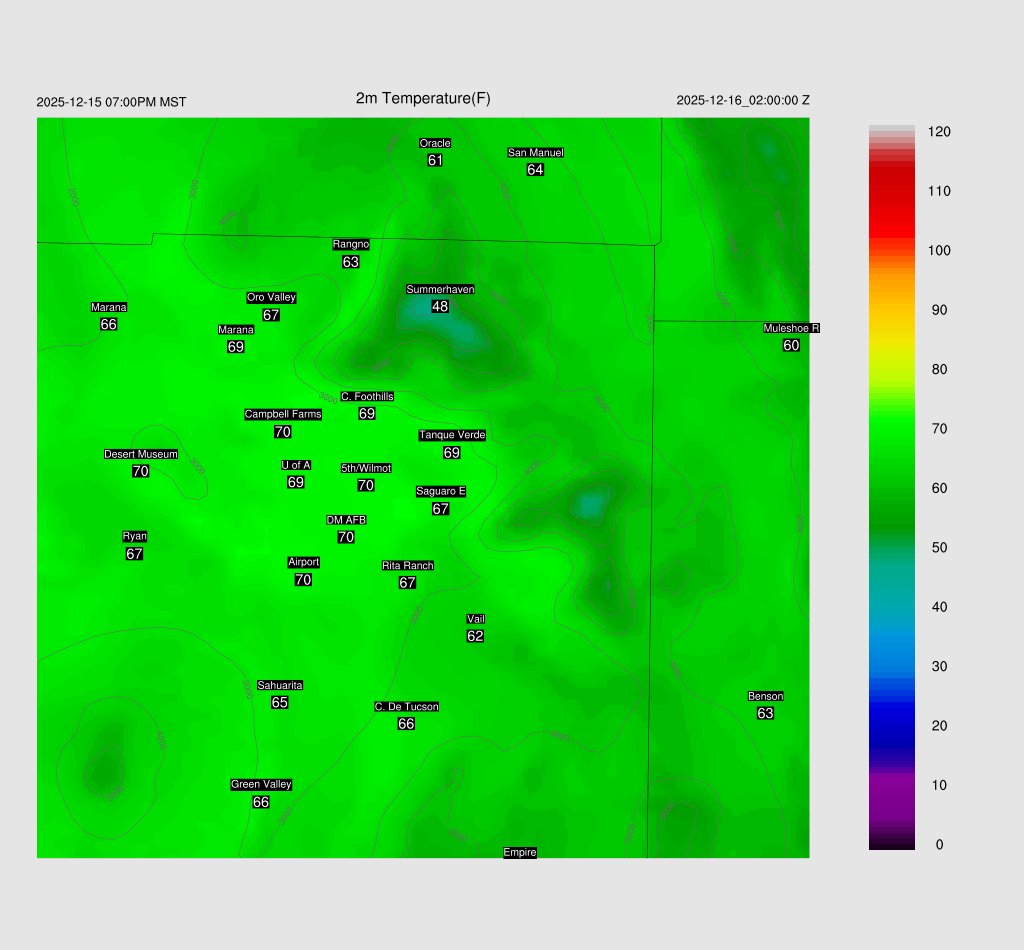The width and height of the screenshot is (1024, 950).
Task: Click the Summerhaven station label
Action: [440, 290]
